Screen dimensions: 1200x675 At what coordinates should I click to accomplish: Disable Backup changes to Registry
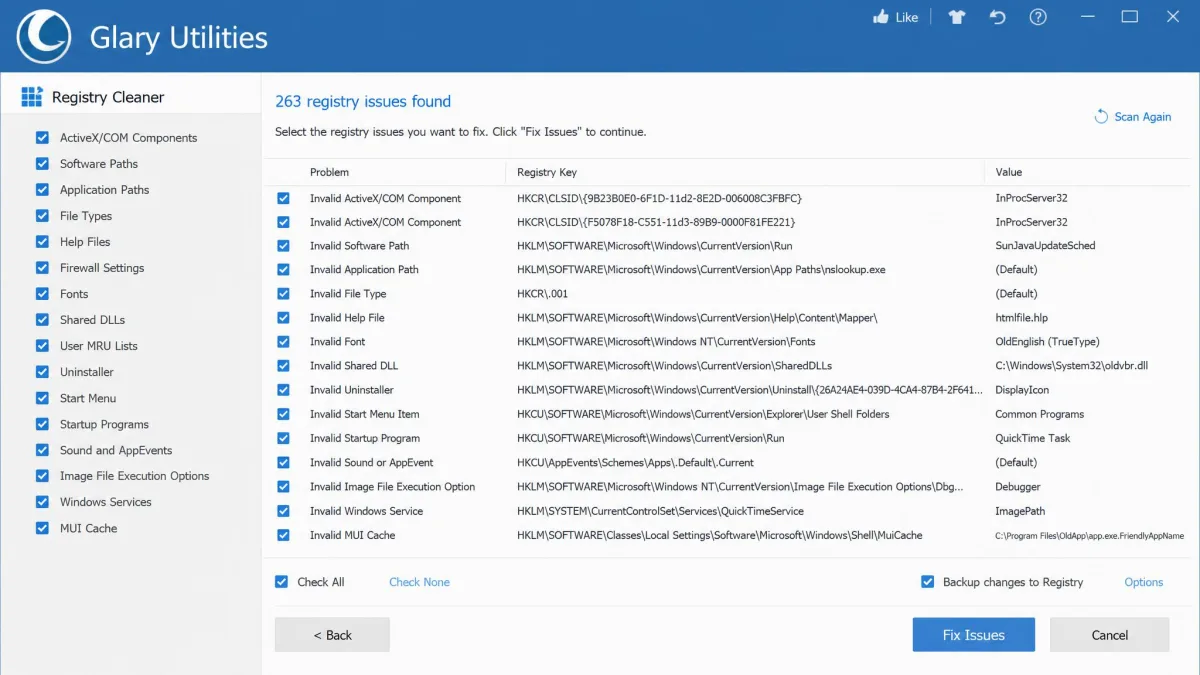(x=928, y=581)
